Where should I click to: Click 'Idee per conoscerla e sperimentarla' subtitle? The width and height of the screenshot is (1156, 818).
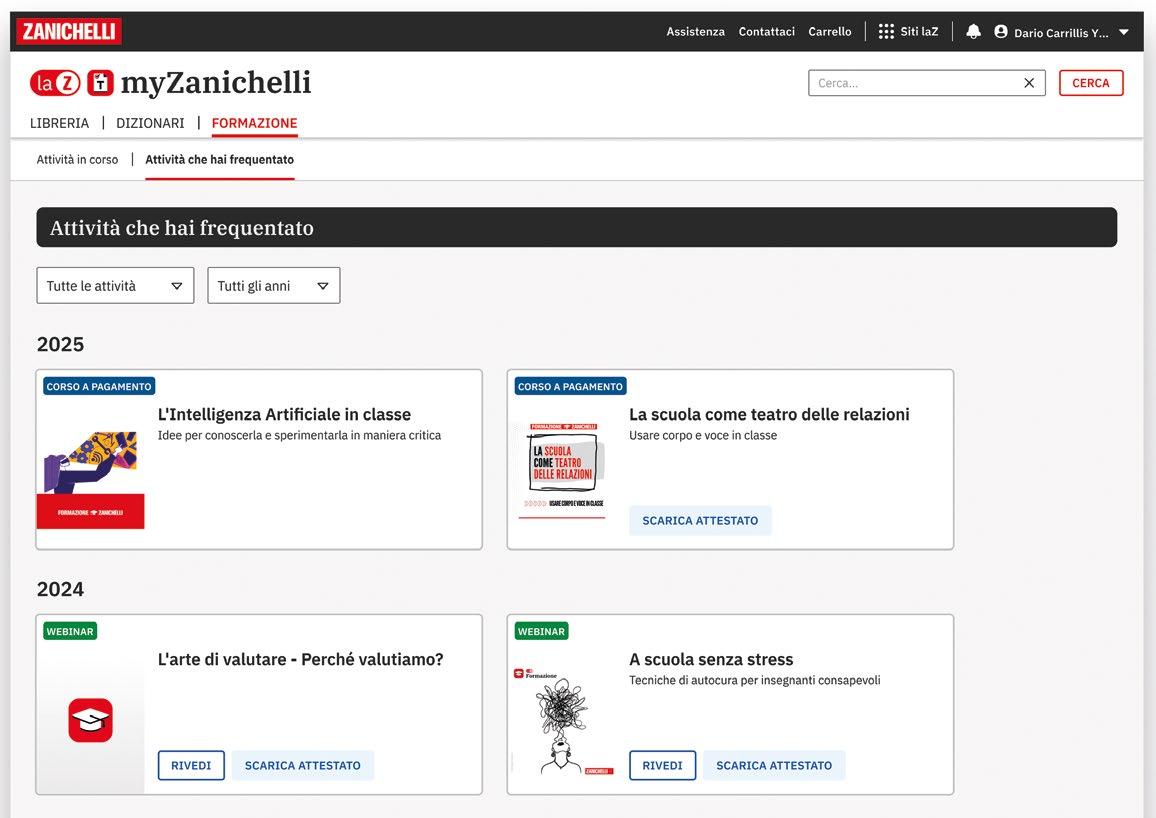pos(299,436)
